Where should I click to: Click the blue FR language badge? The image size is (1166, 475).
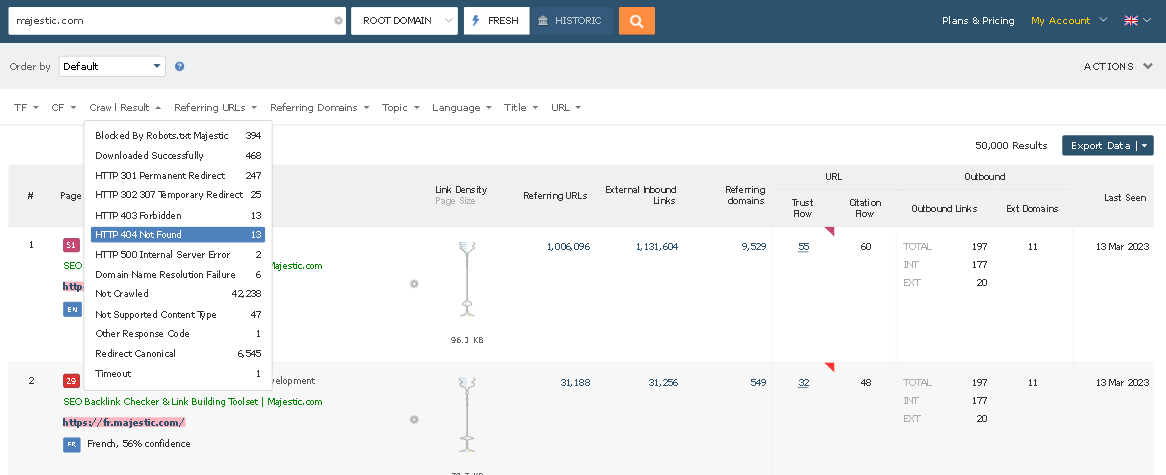71,444
